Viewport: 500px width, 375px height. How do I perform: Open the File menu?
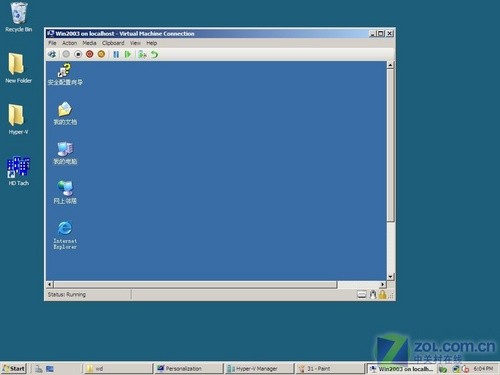(52, 43)
